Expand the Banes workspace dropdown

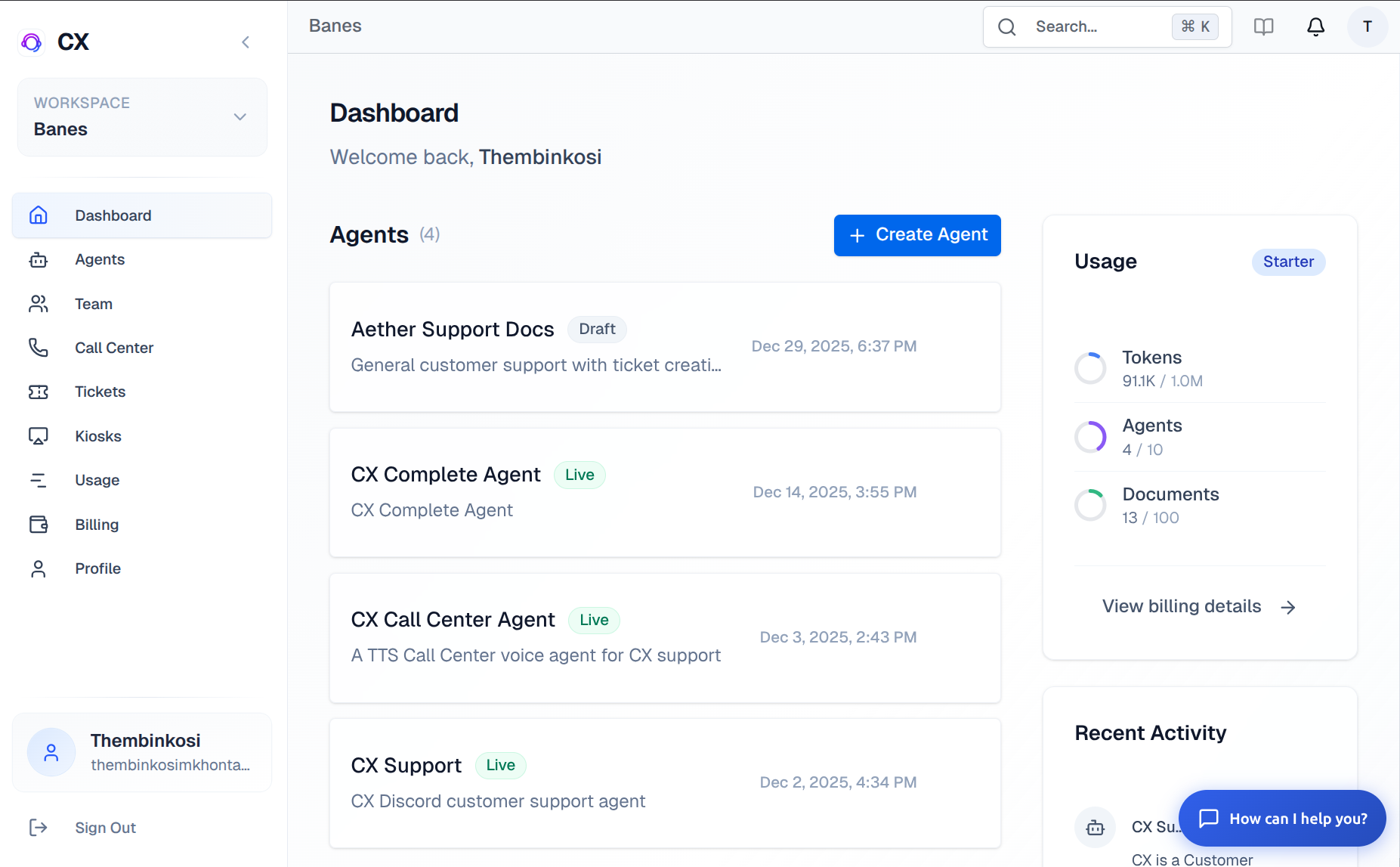(x=240, y=117)
